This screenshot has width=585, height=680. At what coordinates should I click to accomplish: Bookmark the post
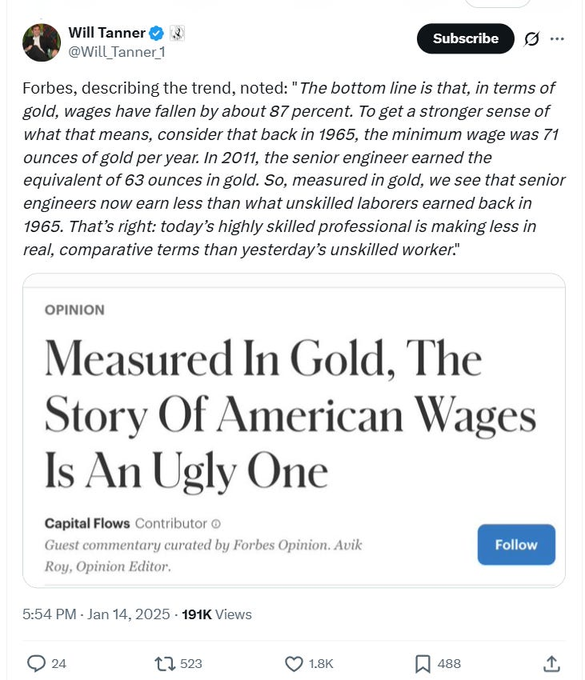click(423, 664)
